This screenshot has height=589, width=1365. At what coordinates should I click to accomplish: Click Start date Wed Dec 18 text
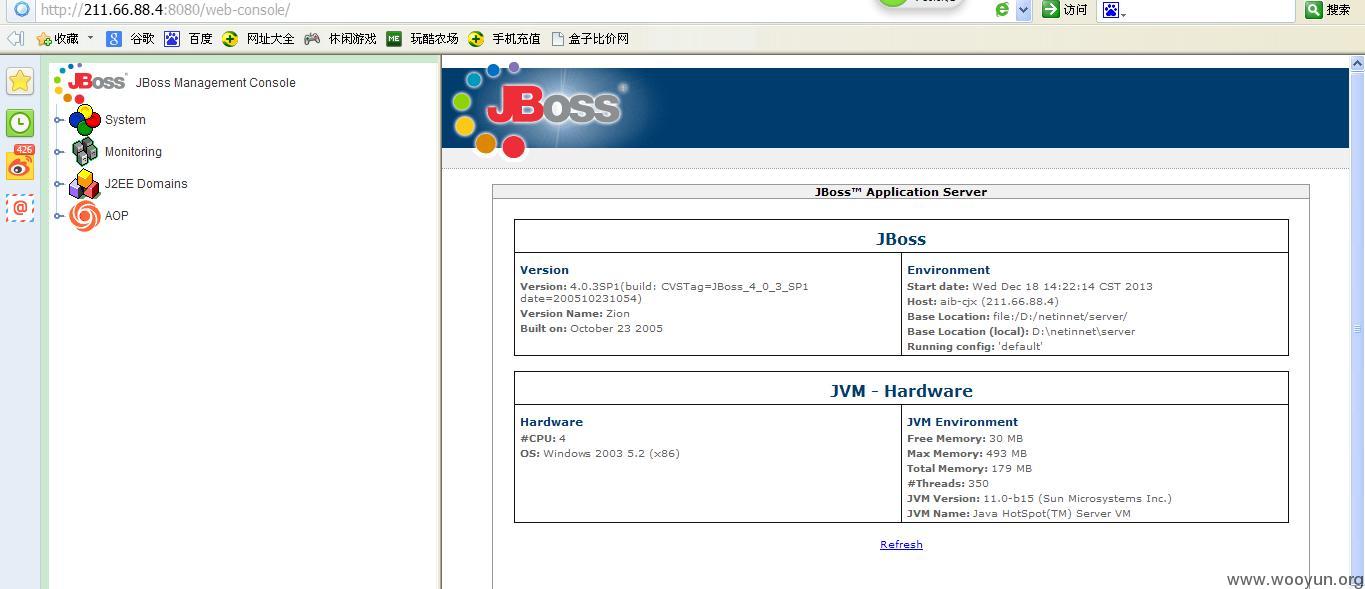(x=1030, y=286)
